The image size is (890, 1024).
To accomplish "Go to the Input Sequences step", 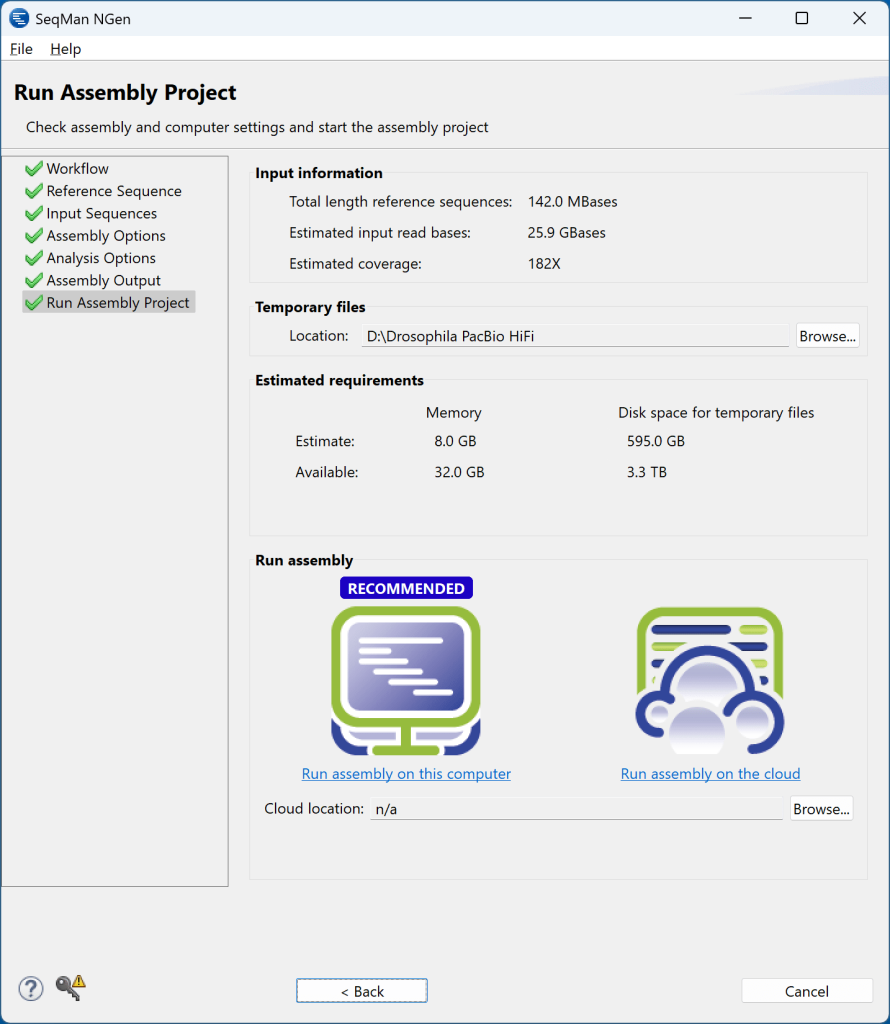I will 101,213.
